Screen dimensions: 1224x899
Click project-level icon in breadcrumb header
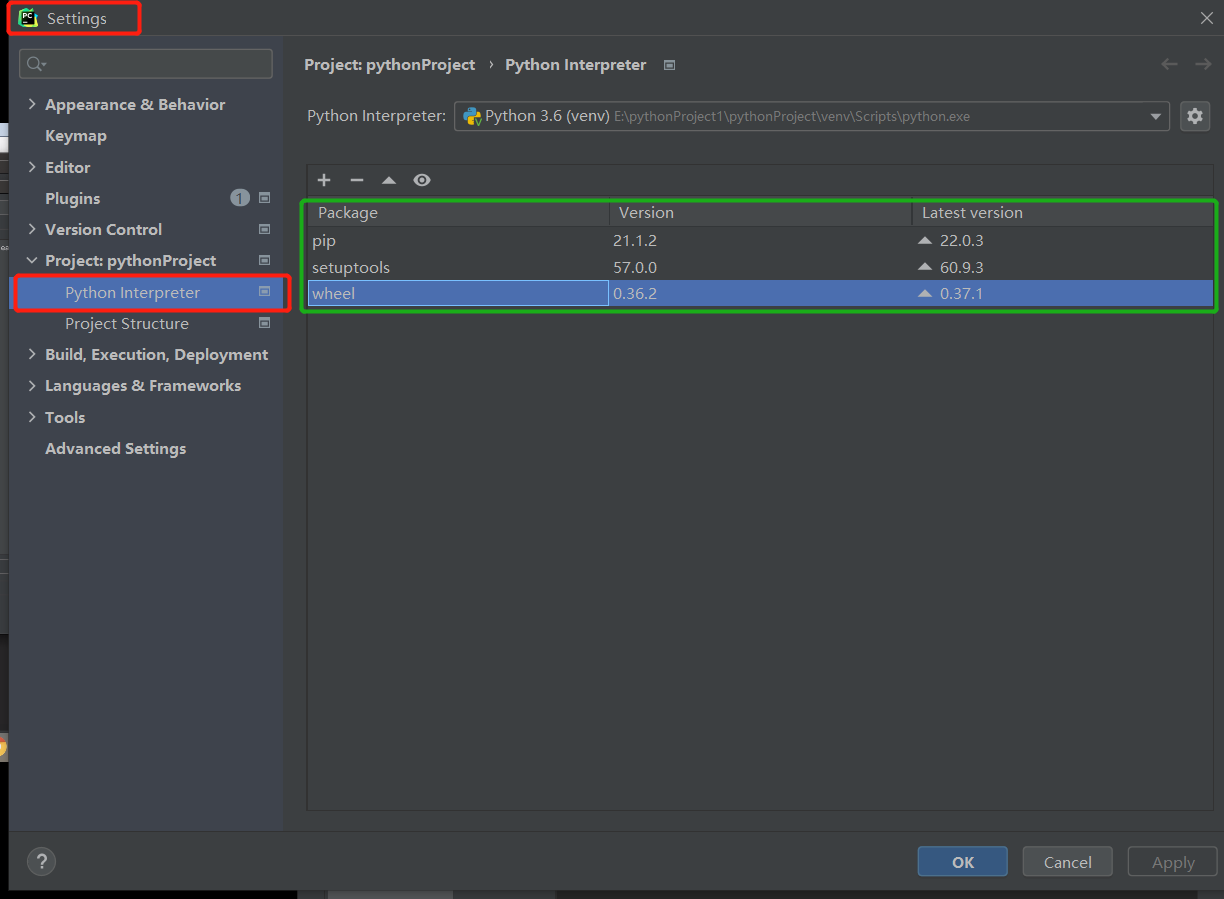670,65
